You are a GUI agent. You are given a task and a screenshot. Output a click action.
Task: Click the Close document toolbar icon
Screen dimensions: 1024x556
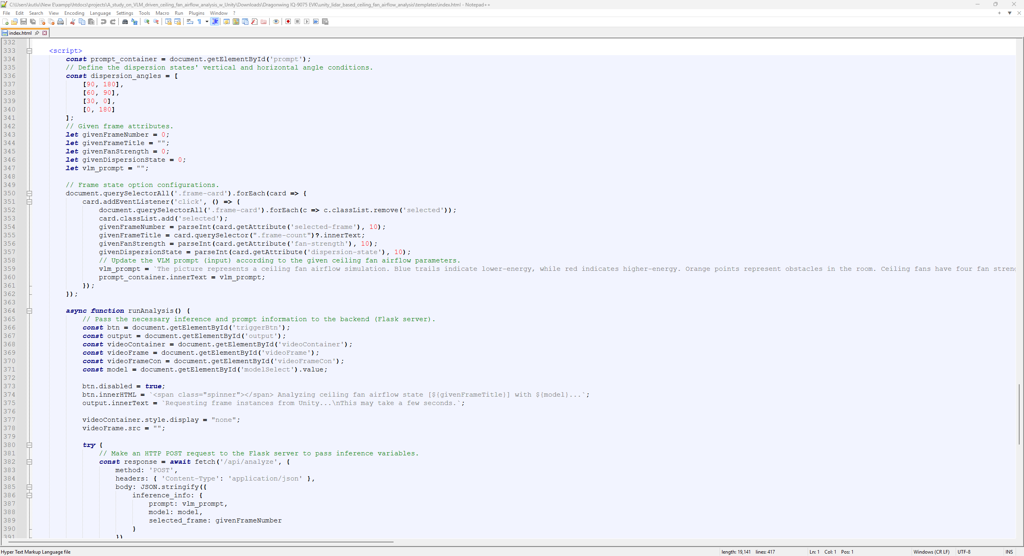click(42, 22)
